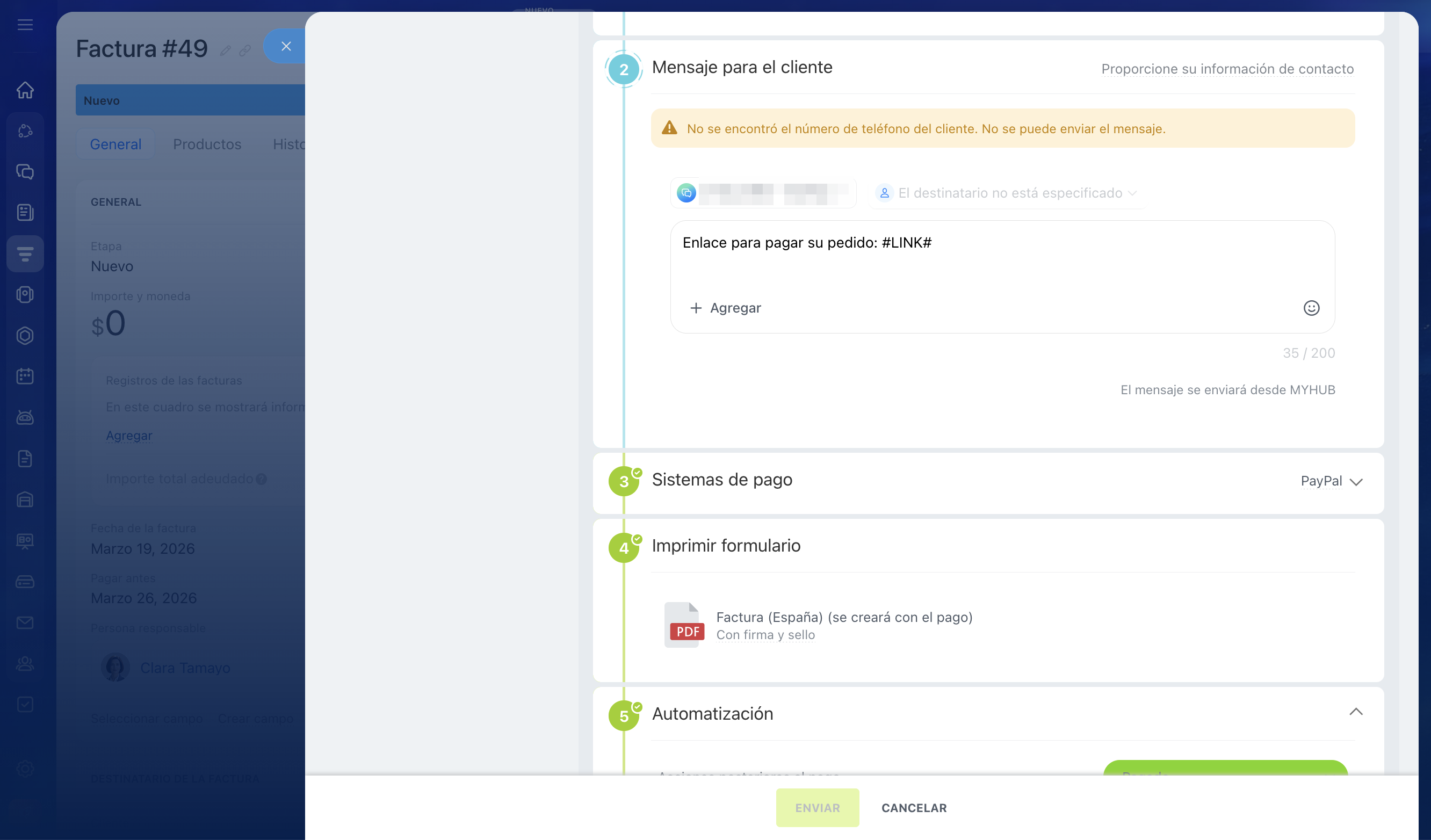Click the CANCELAR button
This screenshot has width=1431, height=840.
913,808
